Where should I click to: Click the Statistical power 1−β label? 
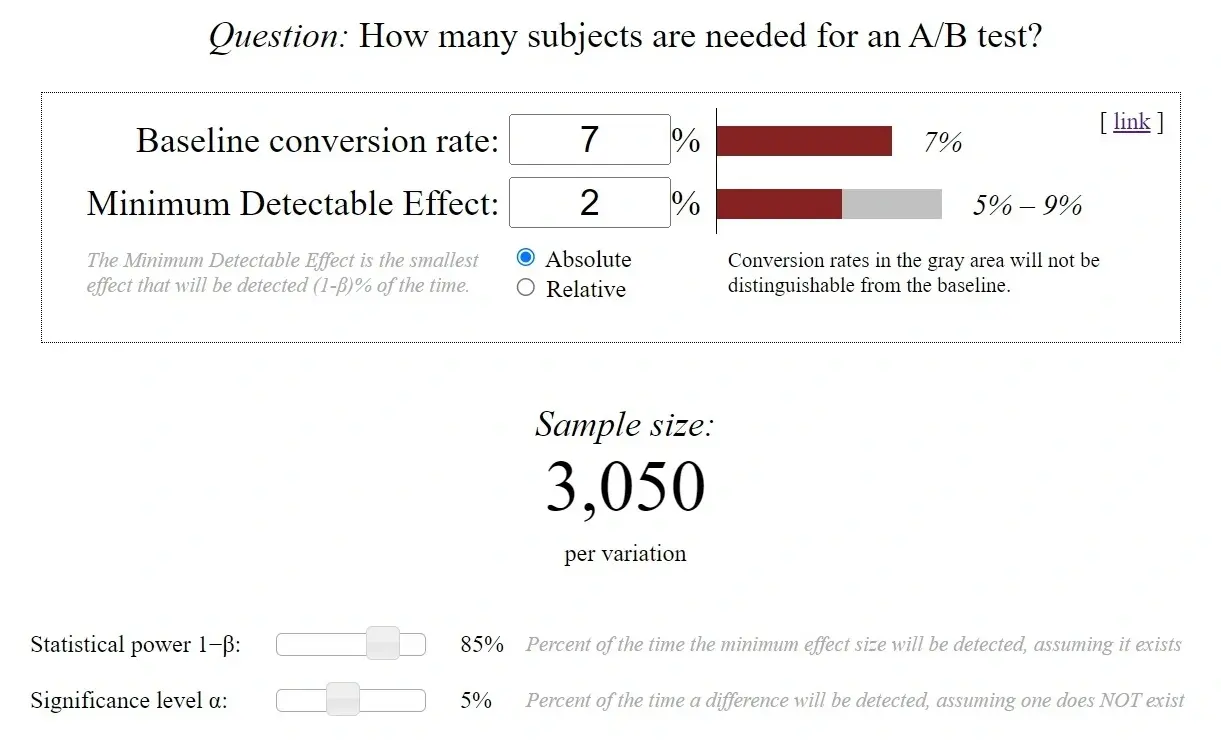click(135, 644)
